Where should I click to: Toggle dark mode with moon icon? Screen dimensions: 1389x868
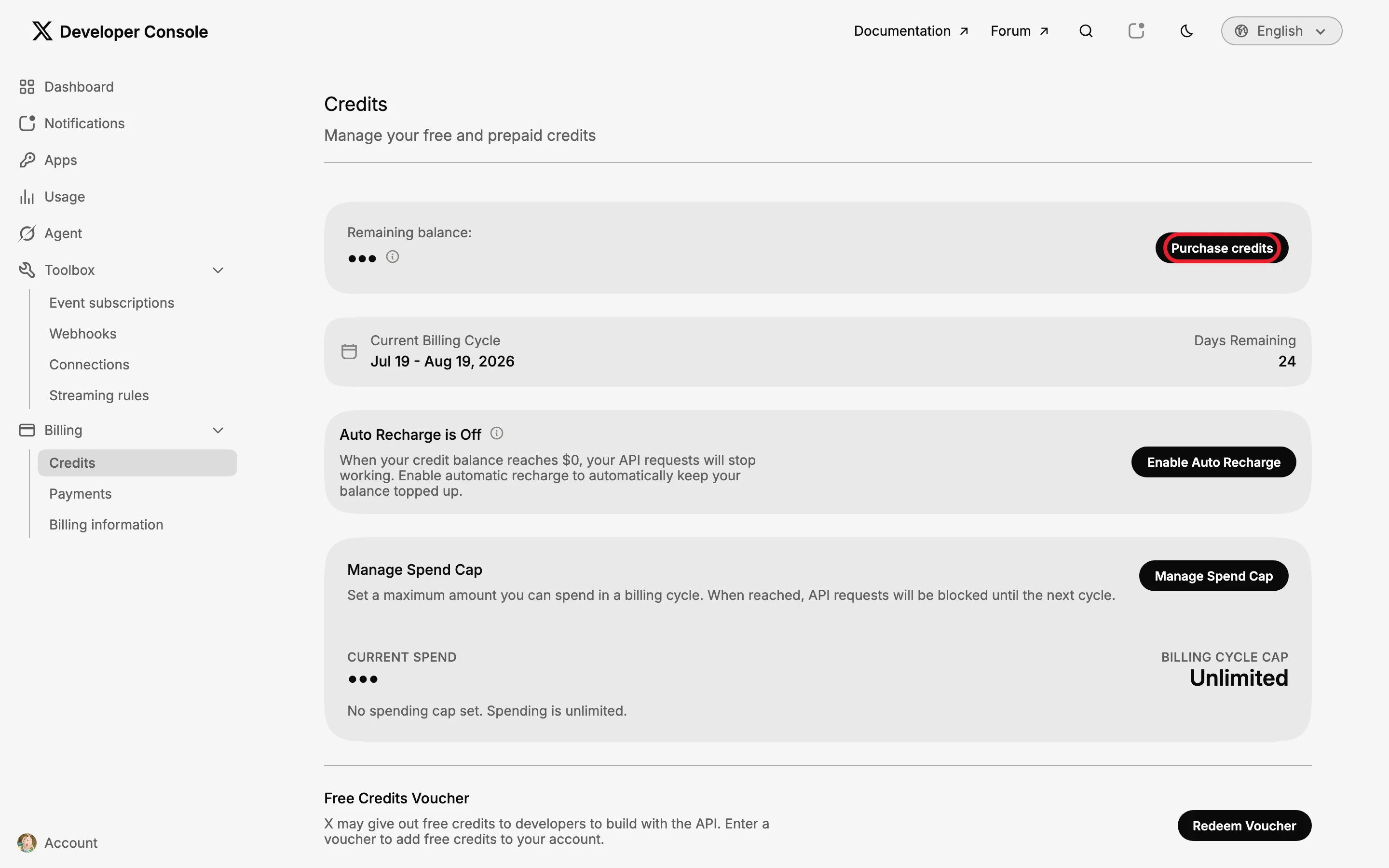tap(1186, 31)
